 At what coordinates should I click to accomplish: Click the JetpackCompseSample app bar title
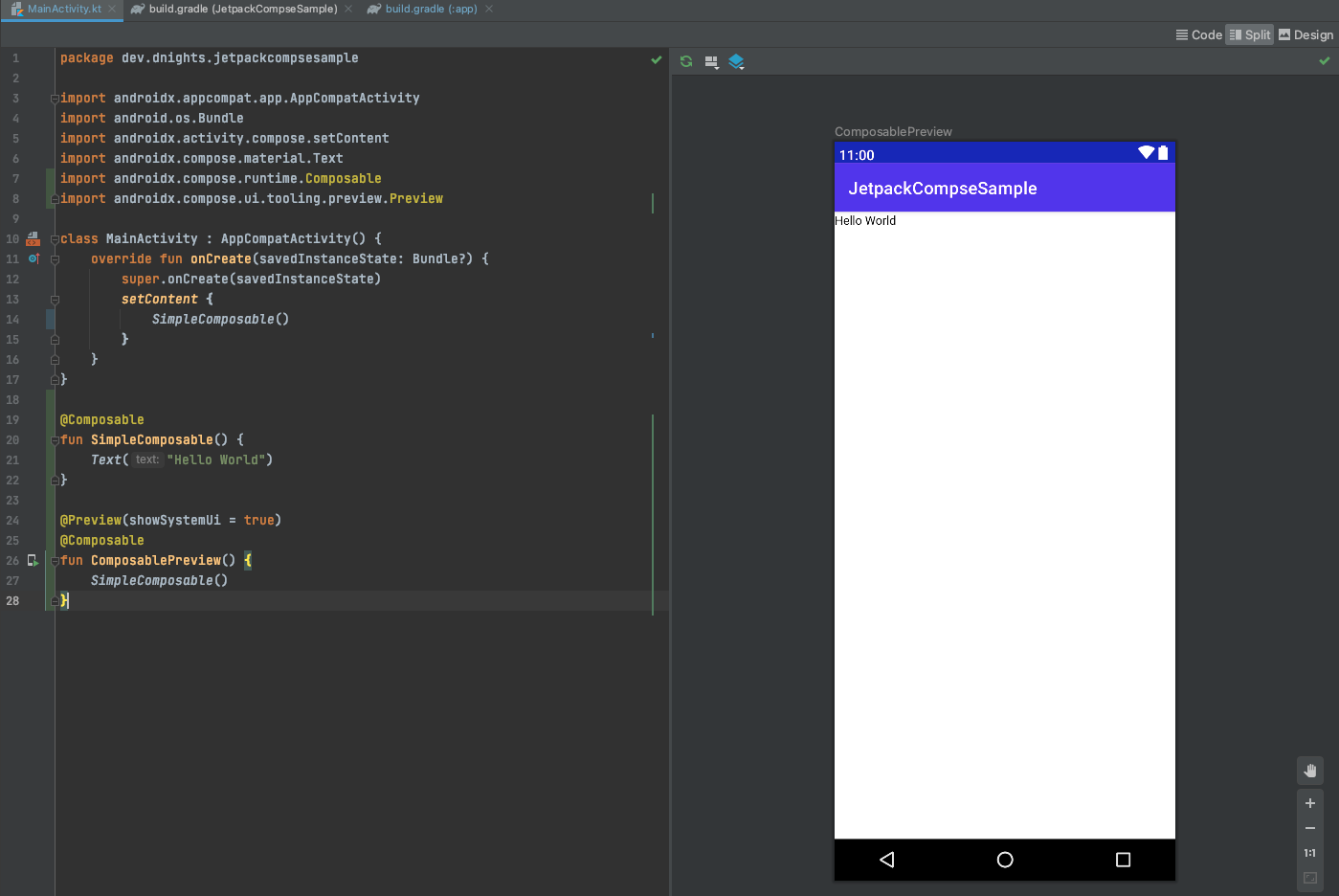point(942,189)
